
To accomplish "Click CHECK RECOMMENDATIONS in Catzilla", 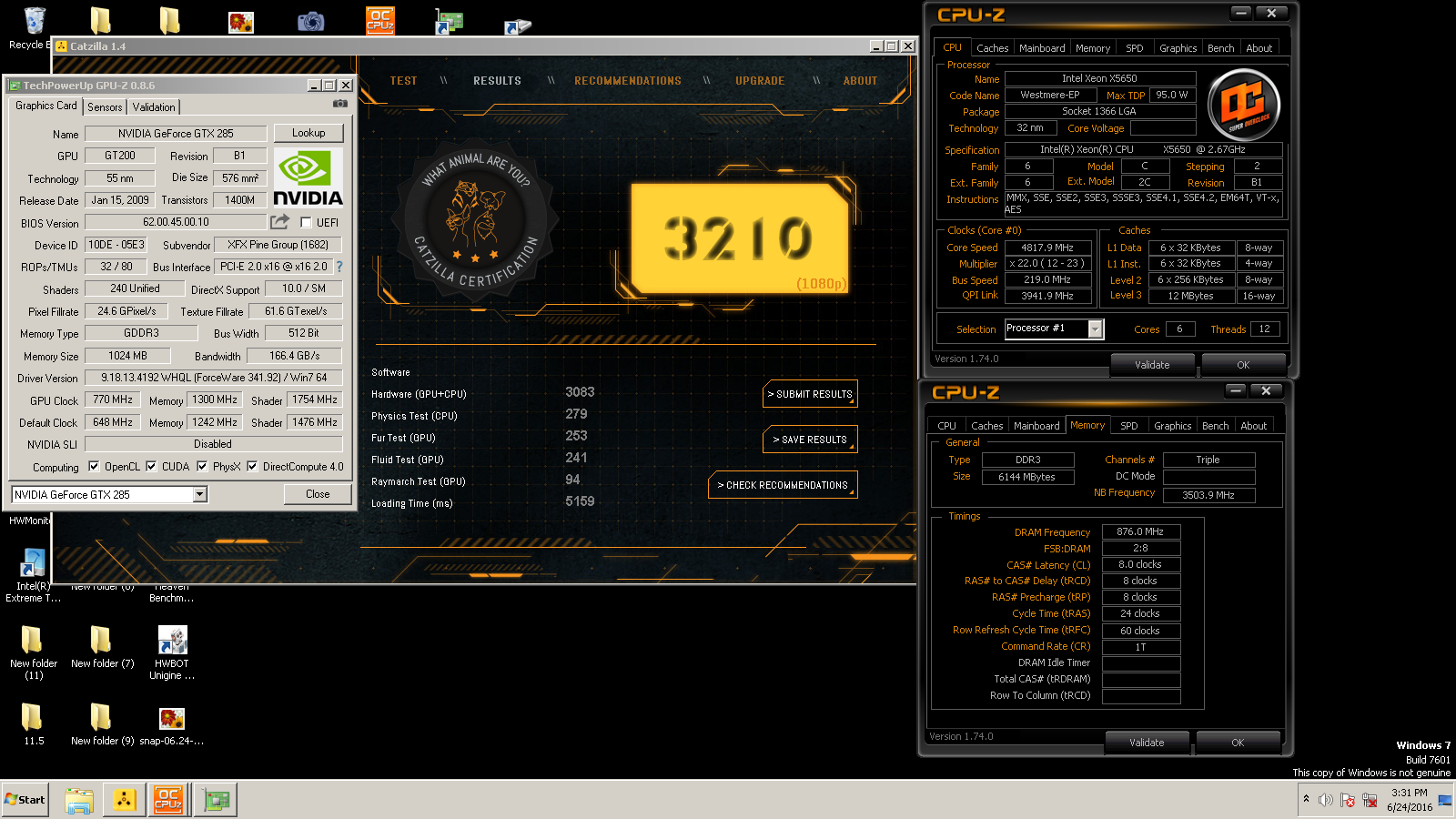I will (783, 485).
